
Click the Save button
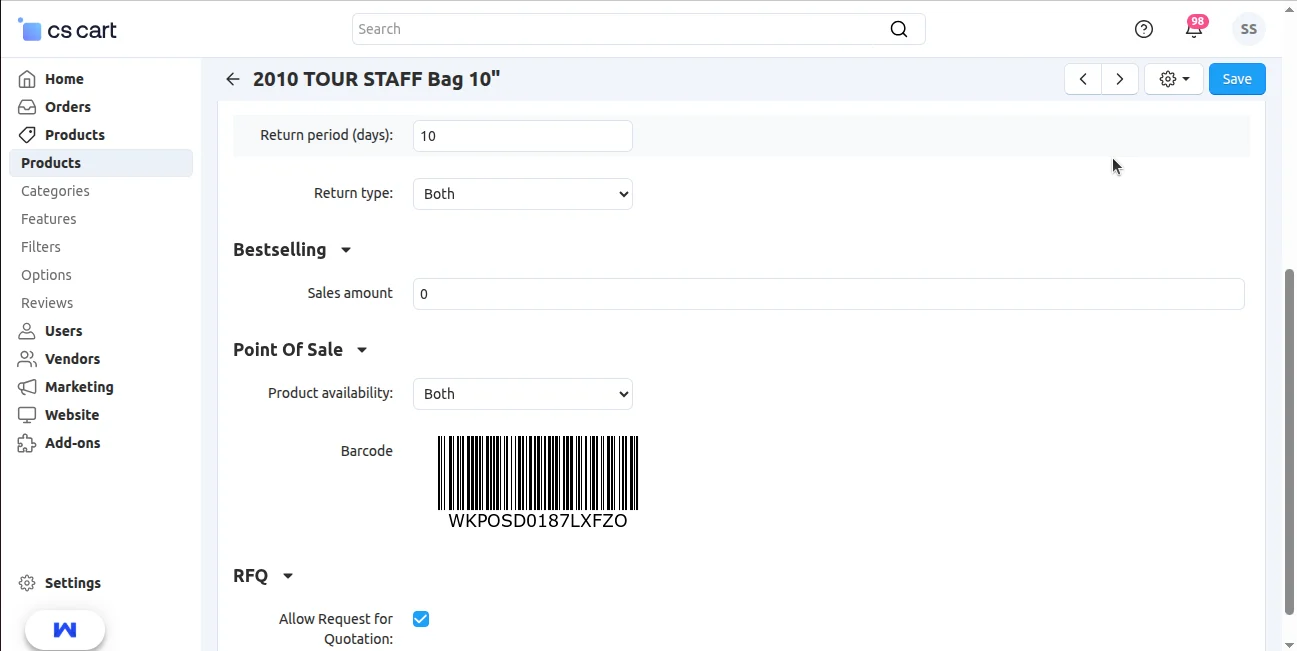pyautogui.click(x=1237, y=79)
